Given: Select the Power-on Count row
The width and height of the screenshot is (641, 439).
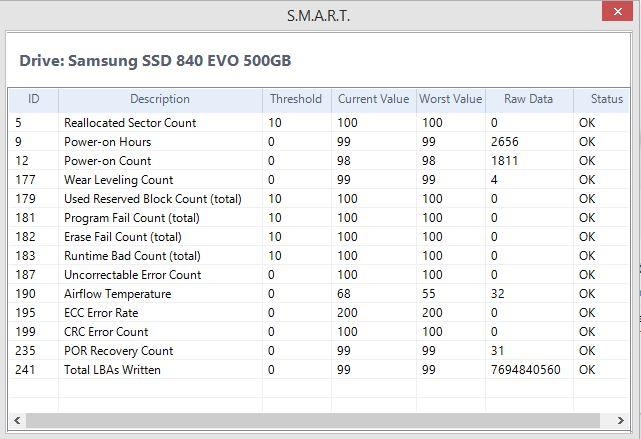Looking at the screenshot, I should [x=319, y=161].
